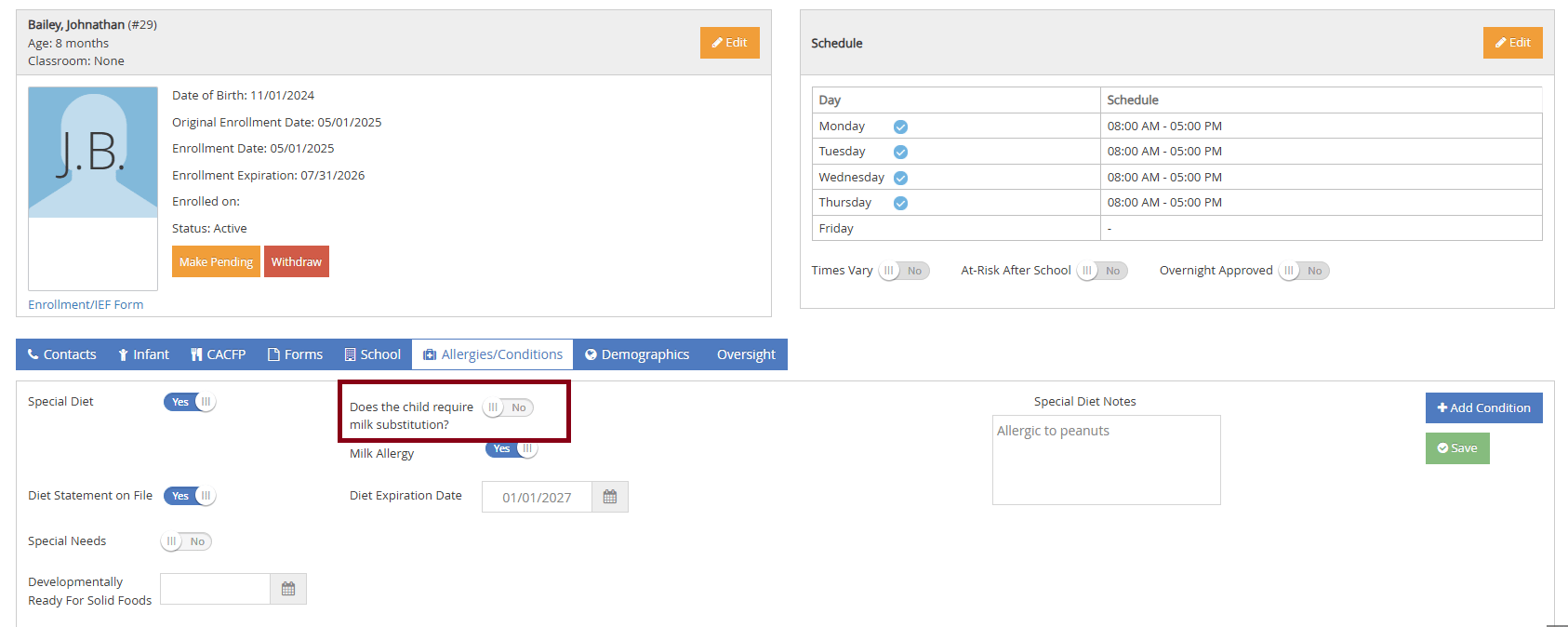The image size is (1568, 627).
Task: Click the Monday checkmark icon
Action: (x=900, y=127)
